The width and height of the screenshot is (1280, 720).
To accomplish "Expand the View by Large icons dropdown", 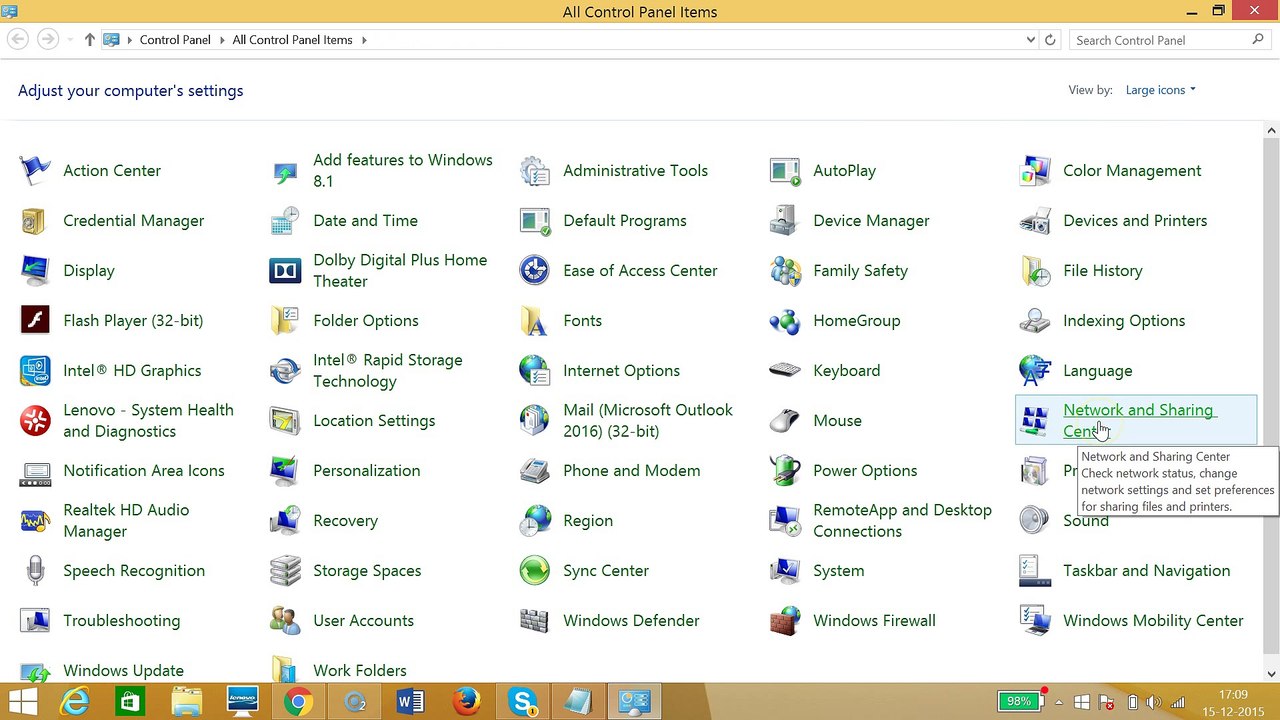I will pos(1160,90).
